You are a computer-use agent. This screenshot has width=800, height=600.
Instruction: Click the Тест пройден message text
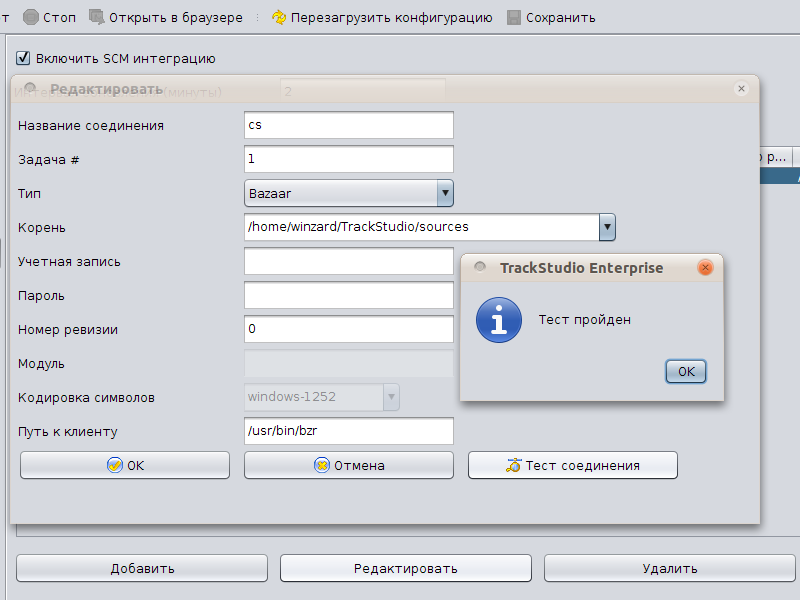585,320
